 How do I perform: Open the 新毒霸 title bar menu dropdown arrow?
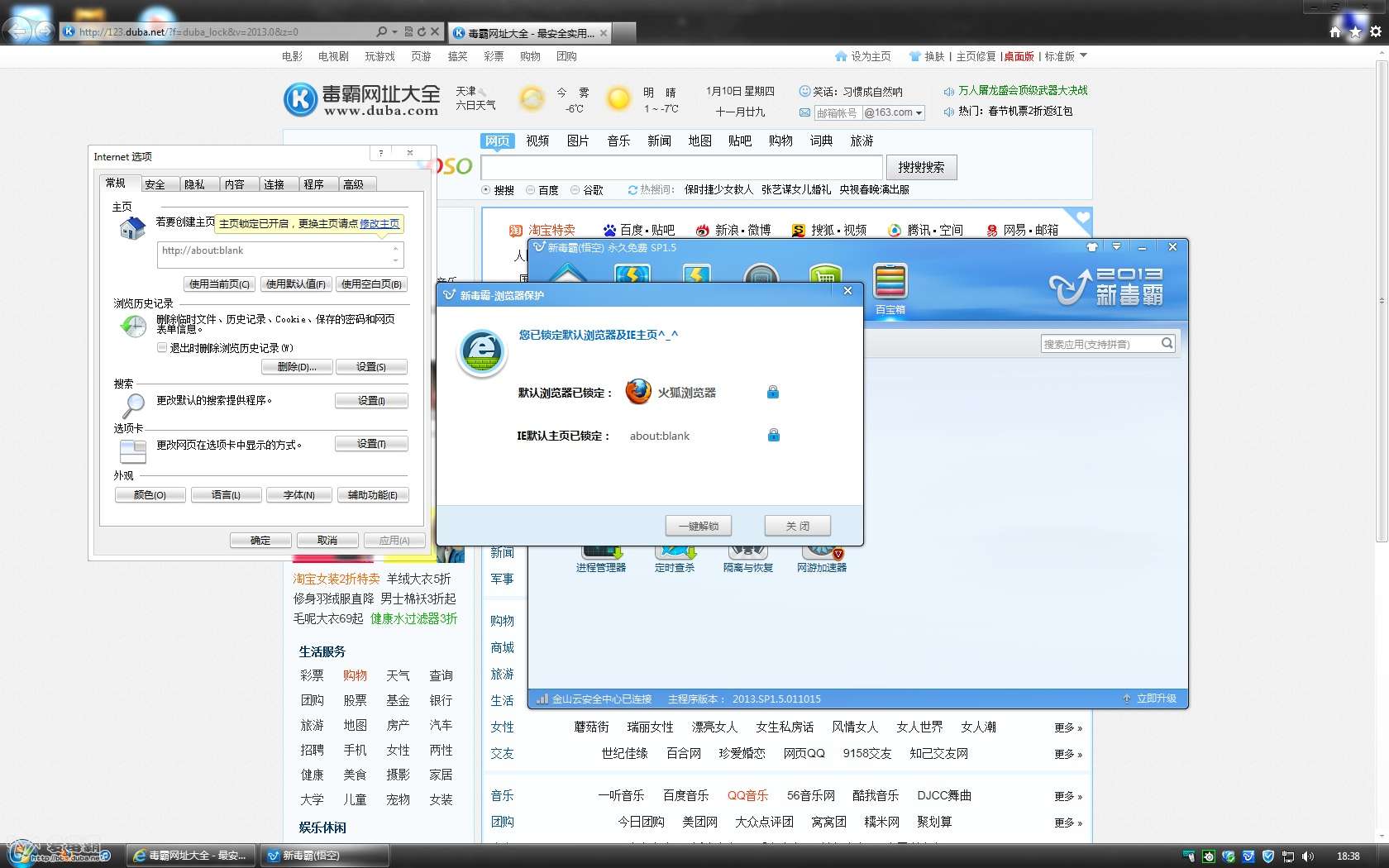click(x=1116, y=246)
